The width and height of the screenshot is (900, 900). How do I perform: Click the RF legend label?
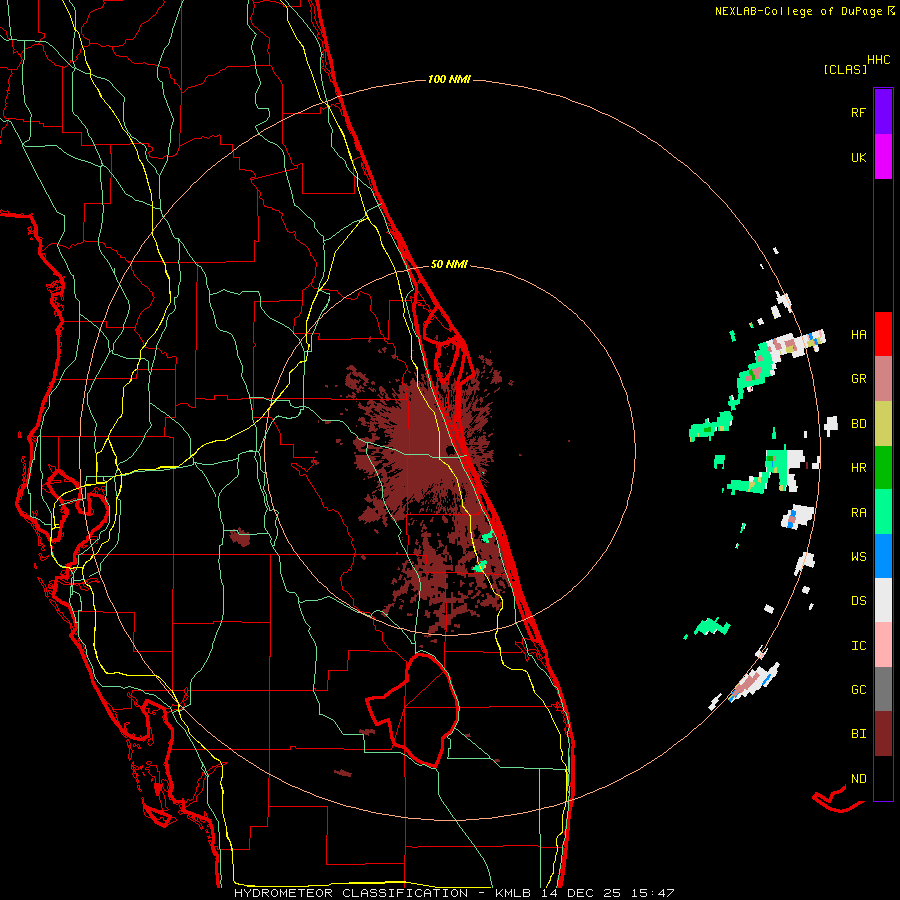point(858,112)
